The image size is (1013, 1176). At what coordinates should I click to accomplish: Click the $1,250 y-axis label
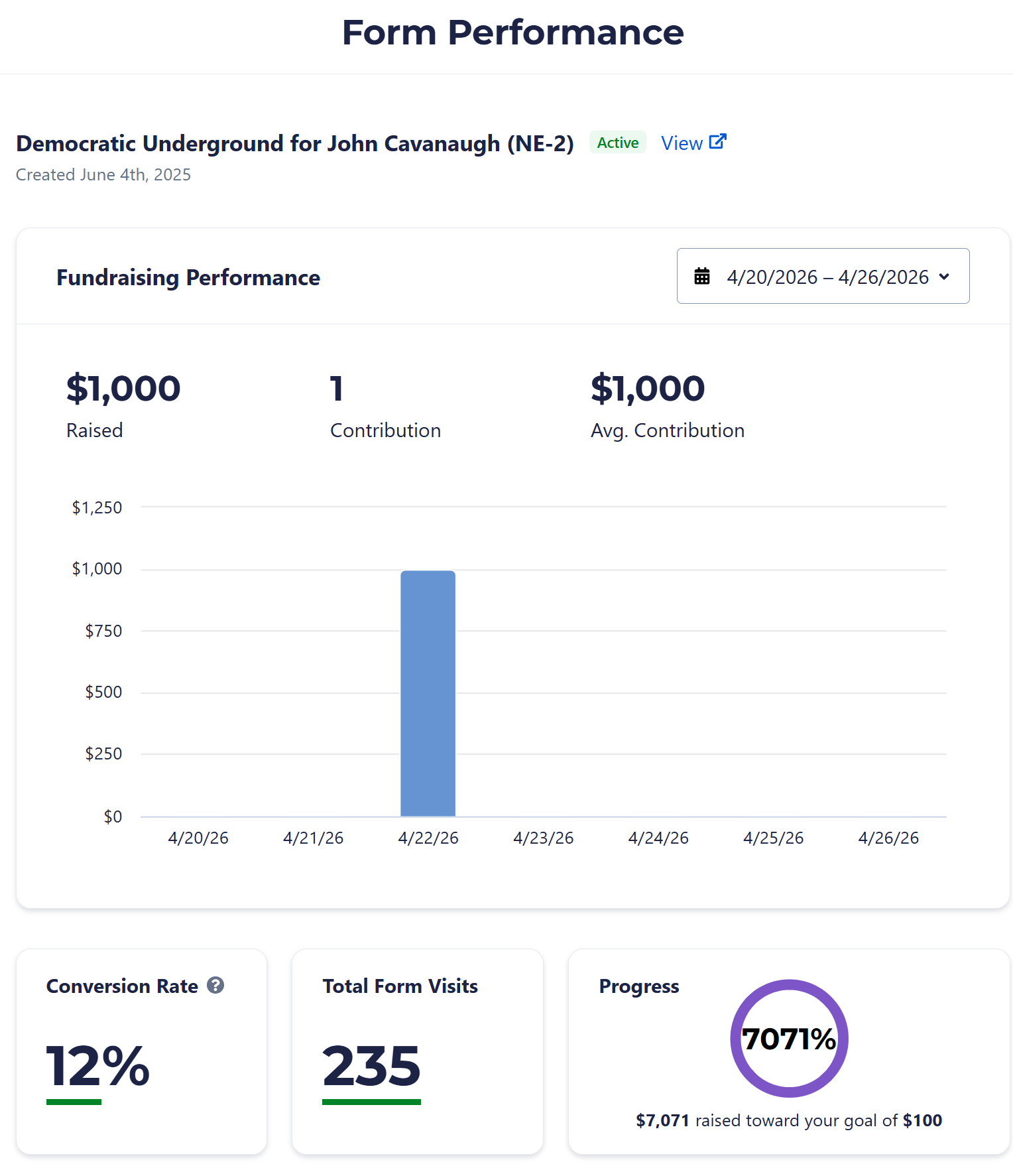point(97,508)
